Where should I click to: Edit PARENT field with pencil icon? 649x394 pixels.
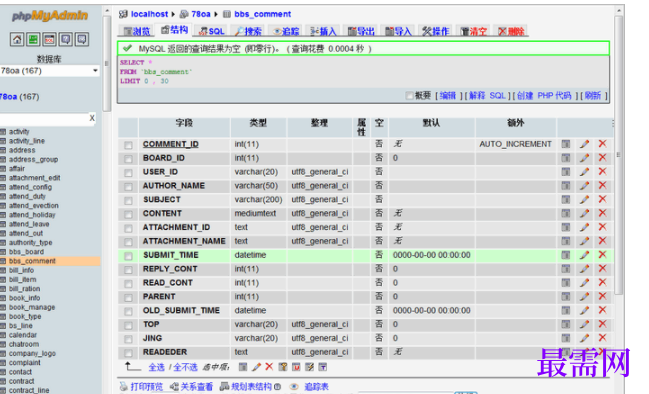click(x=584, y=296)
